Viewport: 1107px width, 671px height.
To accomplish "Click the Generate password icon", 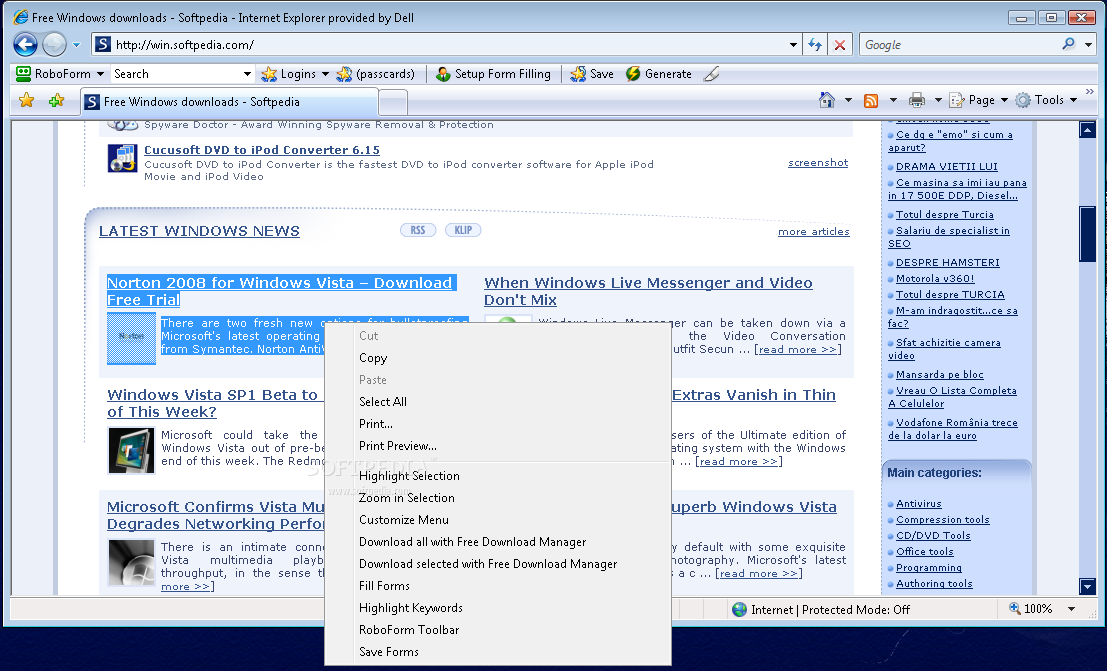I will 633,73.
